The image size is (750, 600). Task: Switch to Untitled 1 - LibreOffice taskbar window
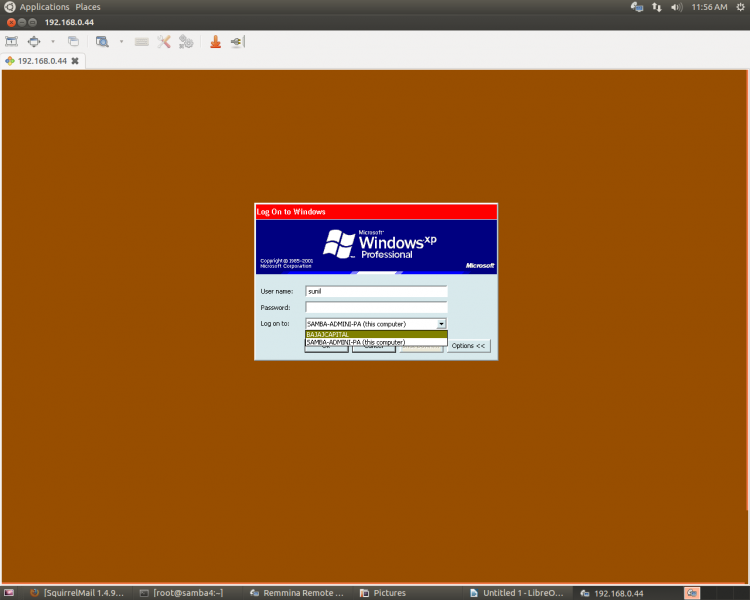tap(517, 593)
